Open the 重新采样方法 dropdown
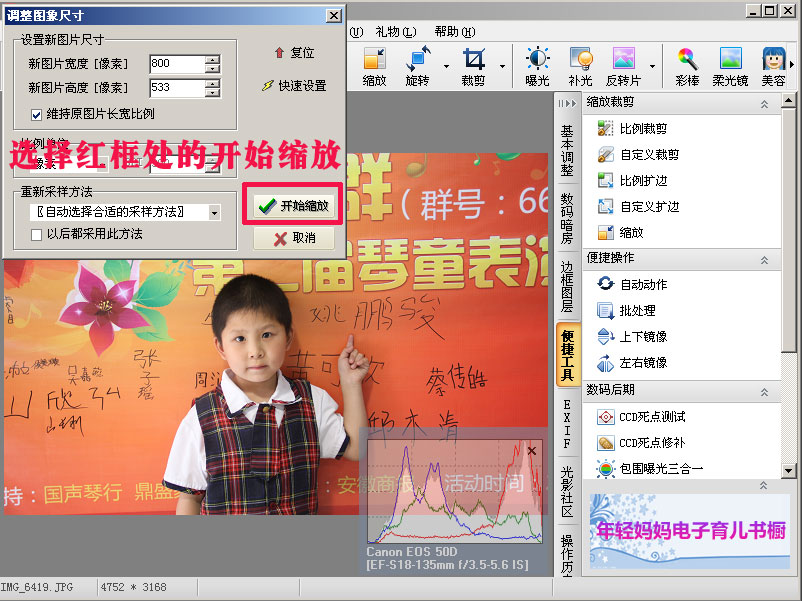The width and height of the screenshot is (802, 601). pyautogui.click(x=214, y=213)
